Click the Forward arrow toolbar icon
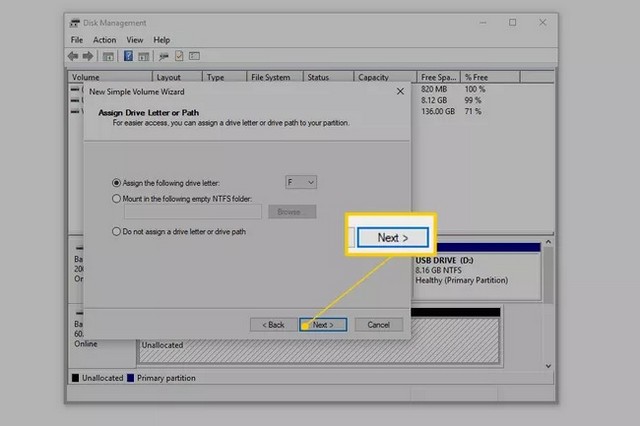 [88, 56]
